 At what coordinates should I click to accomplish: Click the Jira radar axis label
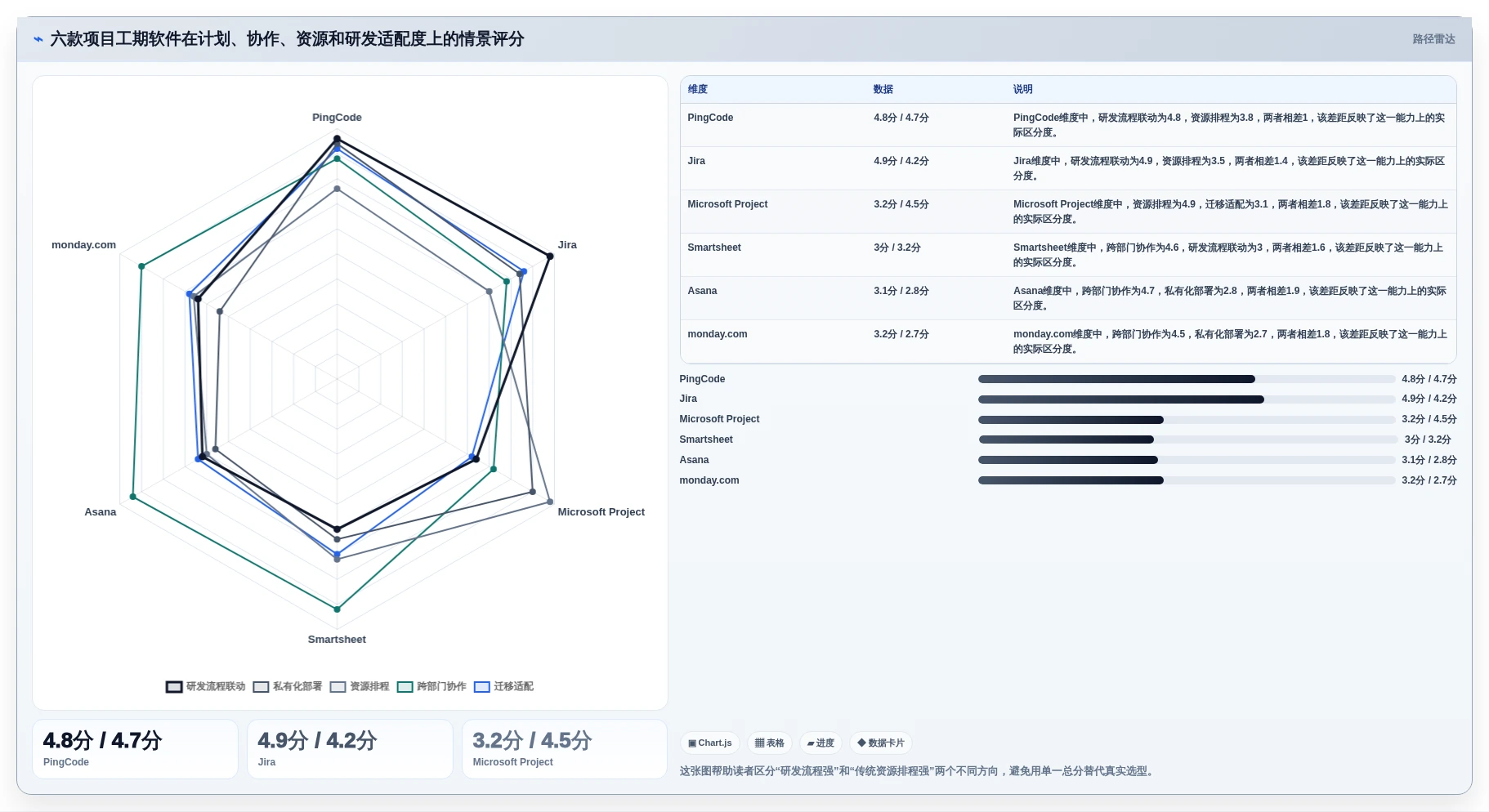click(x=567, y=245)
